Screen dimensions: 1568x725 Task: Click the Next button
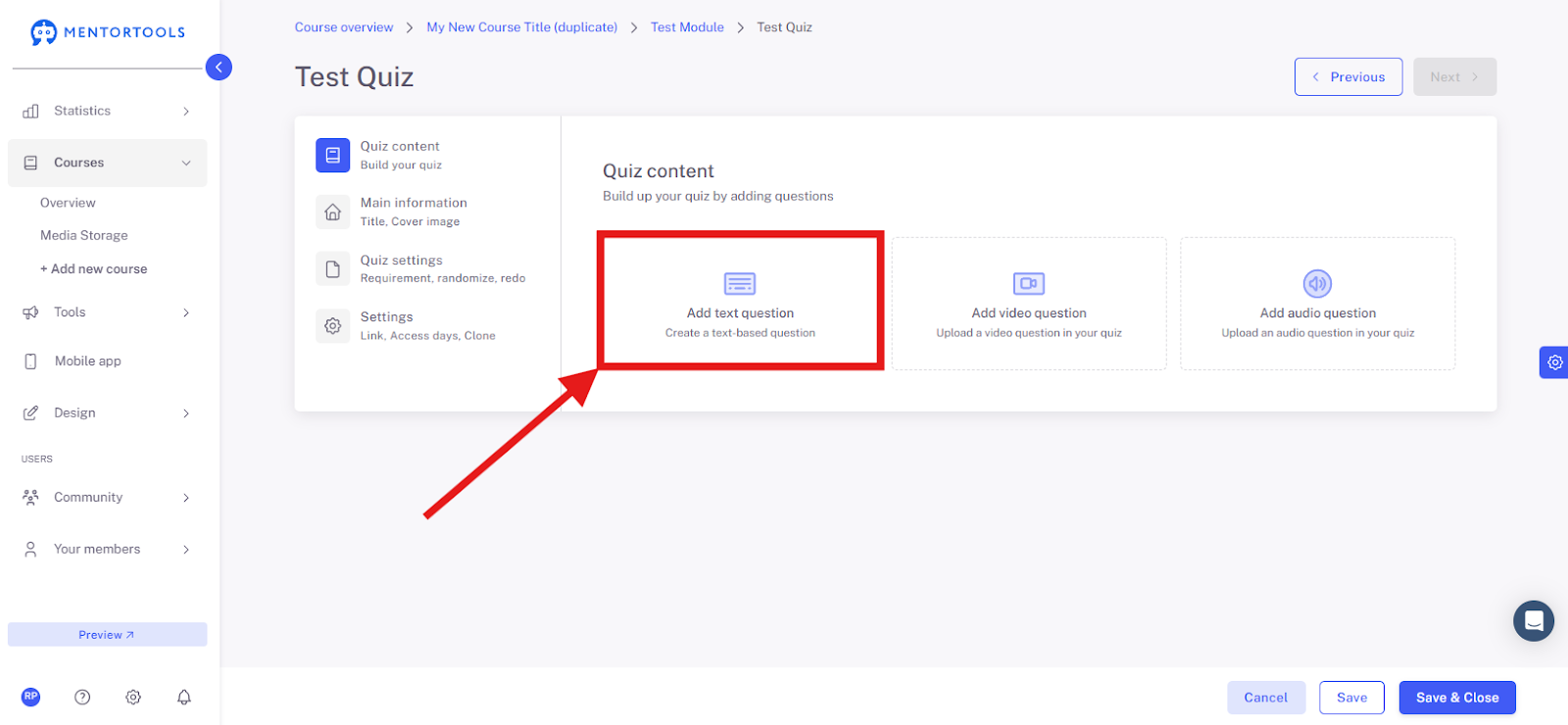[1454, 76]
